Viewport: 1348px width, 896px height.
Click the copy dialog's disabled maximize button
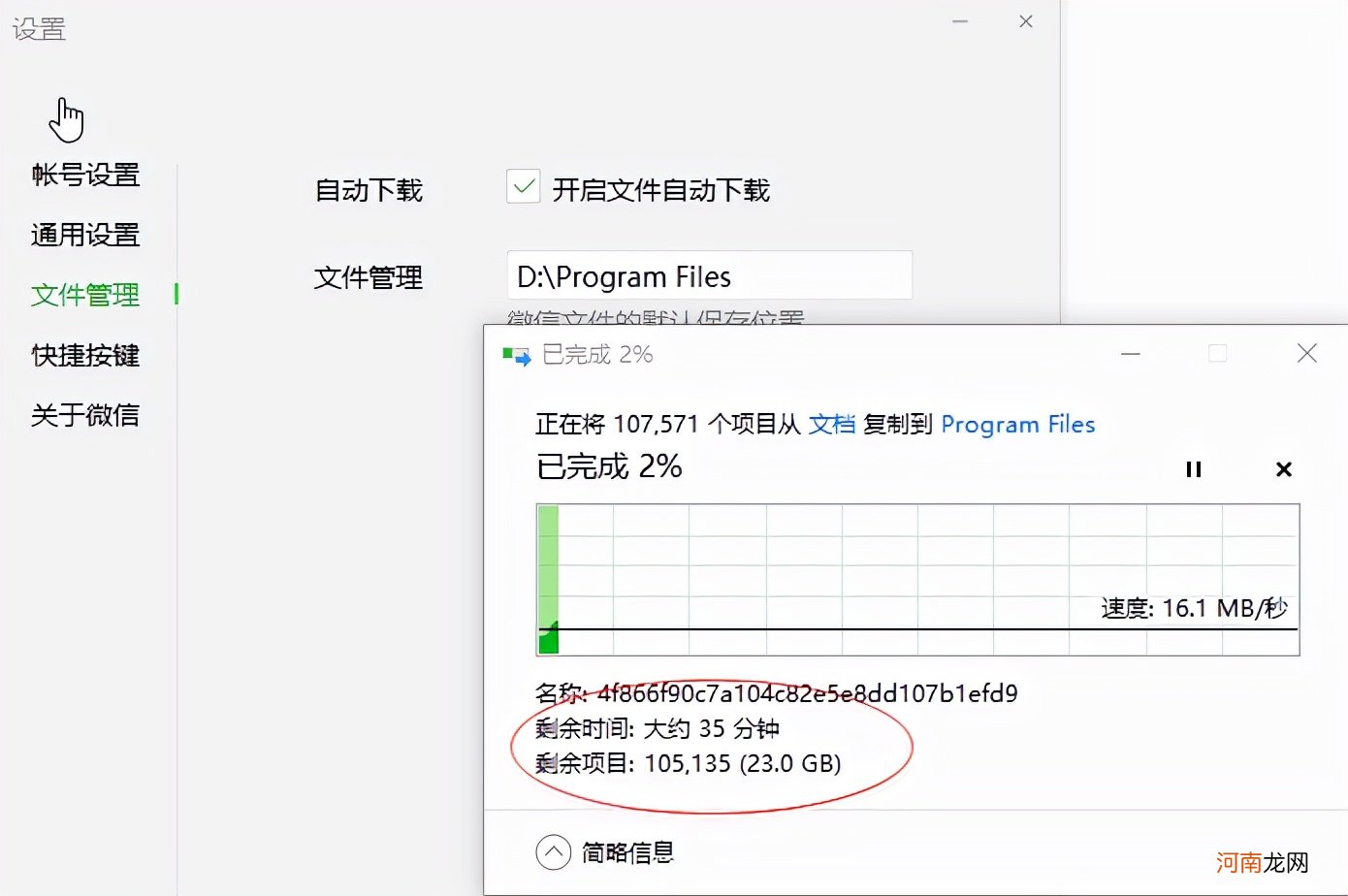click(x=1218, y=354)
